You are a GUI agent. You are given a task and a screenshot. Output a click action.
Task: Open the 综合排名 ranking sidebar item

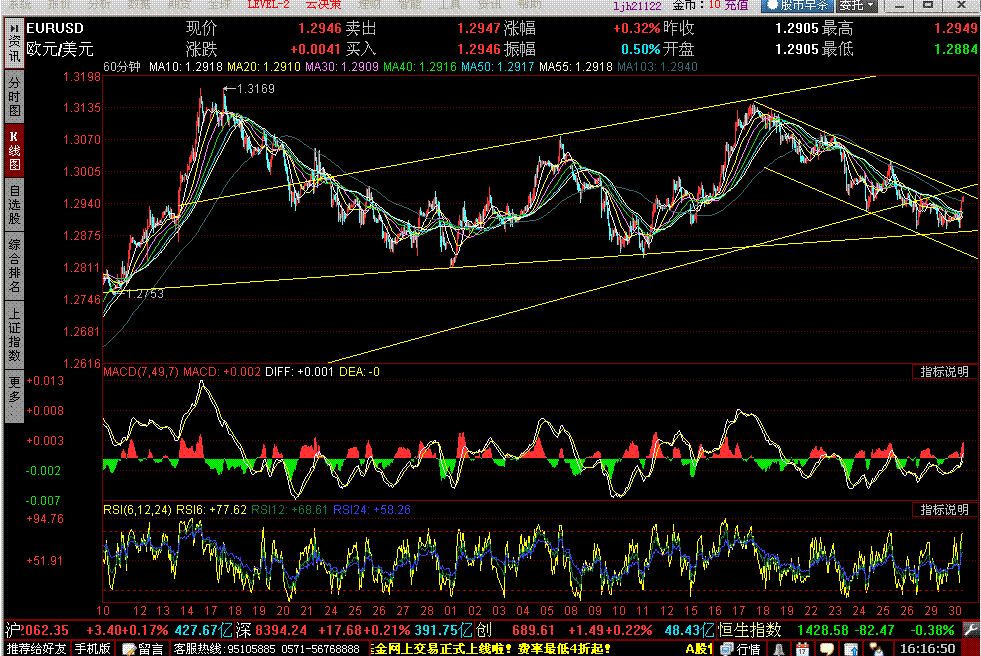[x=14, y=266]
